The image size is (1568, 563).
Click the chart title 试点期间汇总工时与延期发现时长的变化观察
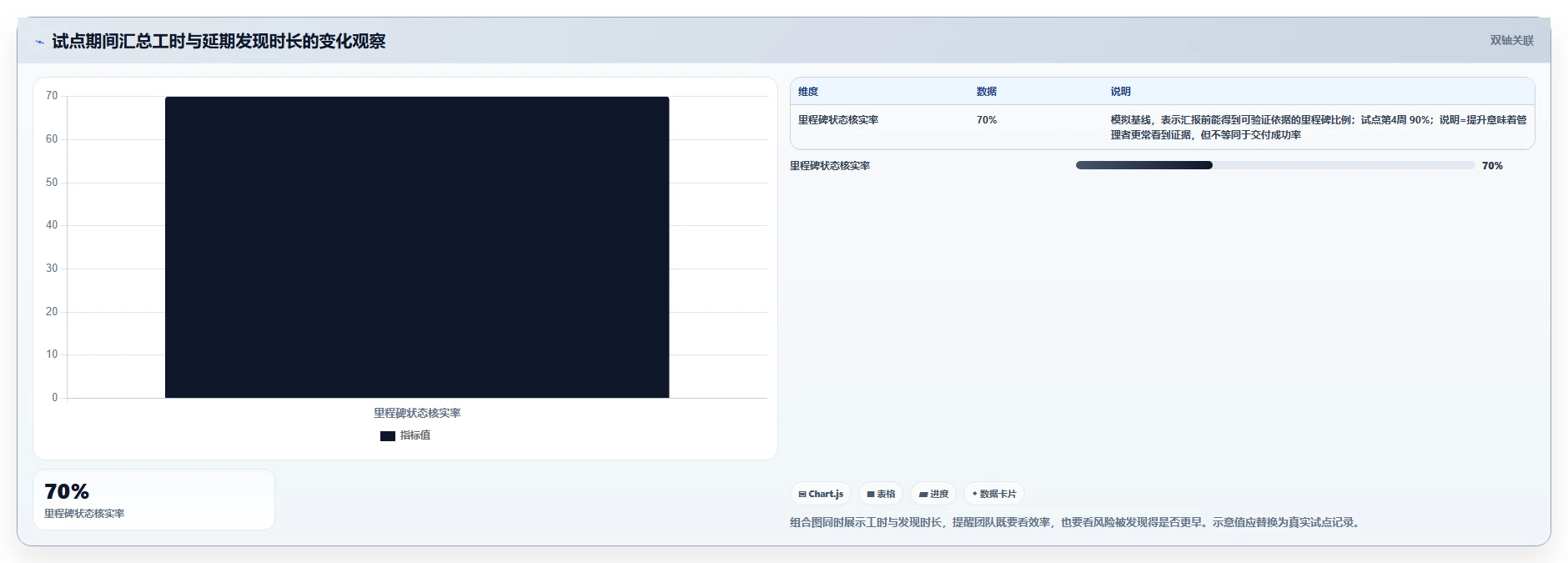coord(219,41)
